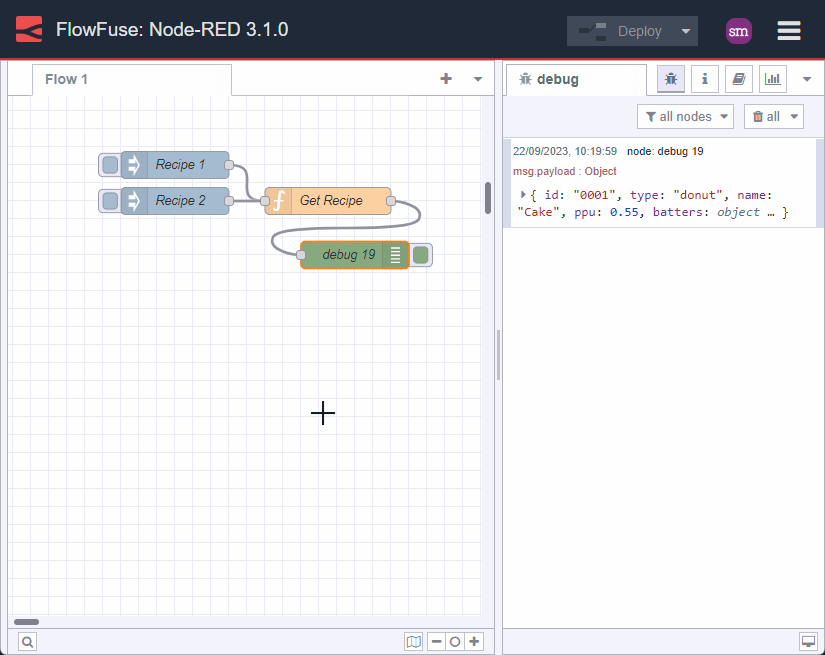Click the search magnifier in bottom-left corner
This screenshot has width=825, height=655.
(x=27, y=641)
